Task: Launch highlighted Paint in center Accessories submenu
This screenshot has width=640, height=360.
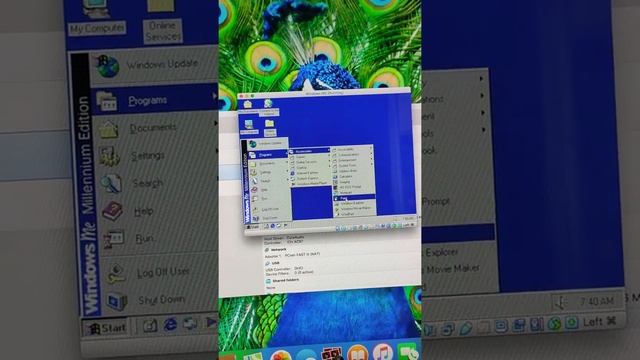Action: (x=354, y=198)
